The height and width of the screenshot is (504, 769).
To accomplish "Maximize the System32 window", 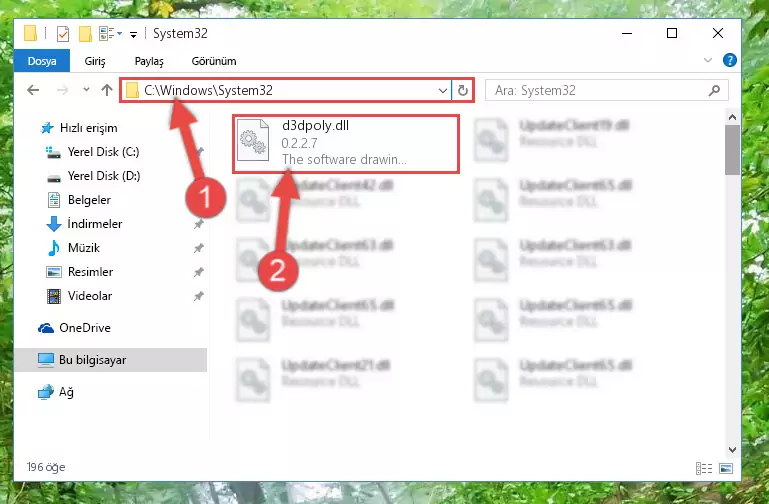I will [672, 33].
